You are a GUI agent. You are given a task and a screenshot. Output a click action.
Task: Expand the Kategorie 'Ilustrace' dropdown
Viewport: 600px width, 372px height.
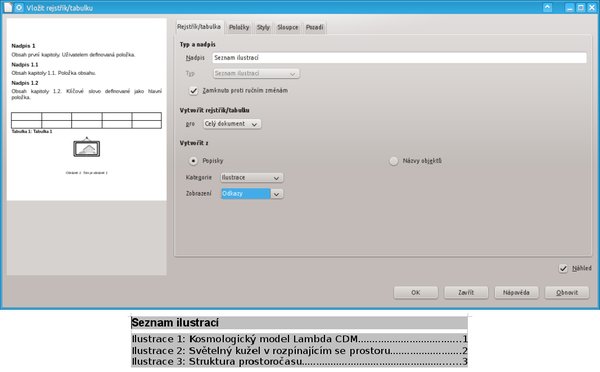pyautogui.click(x=252, y=178)
